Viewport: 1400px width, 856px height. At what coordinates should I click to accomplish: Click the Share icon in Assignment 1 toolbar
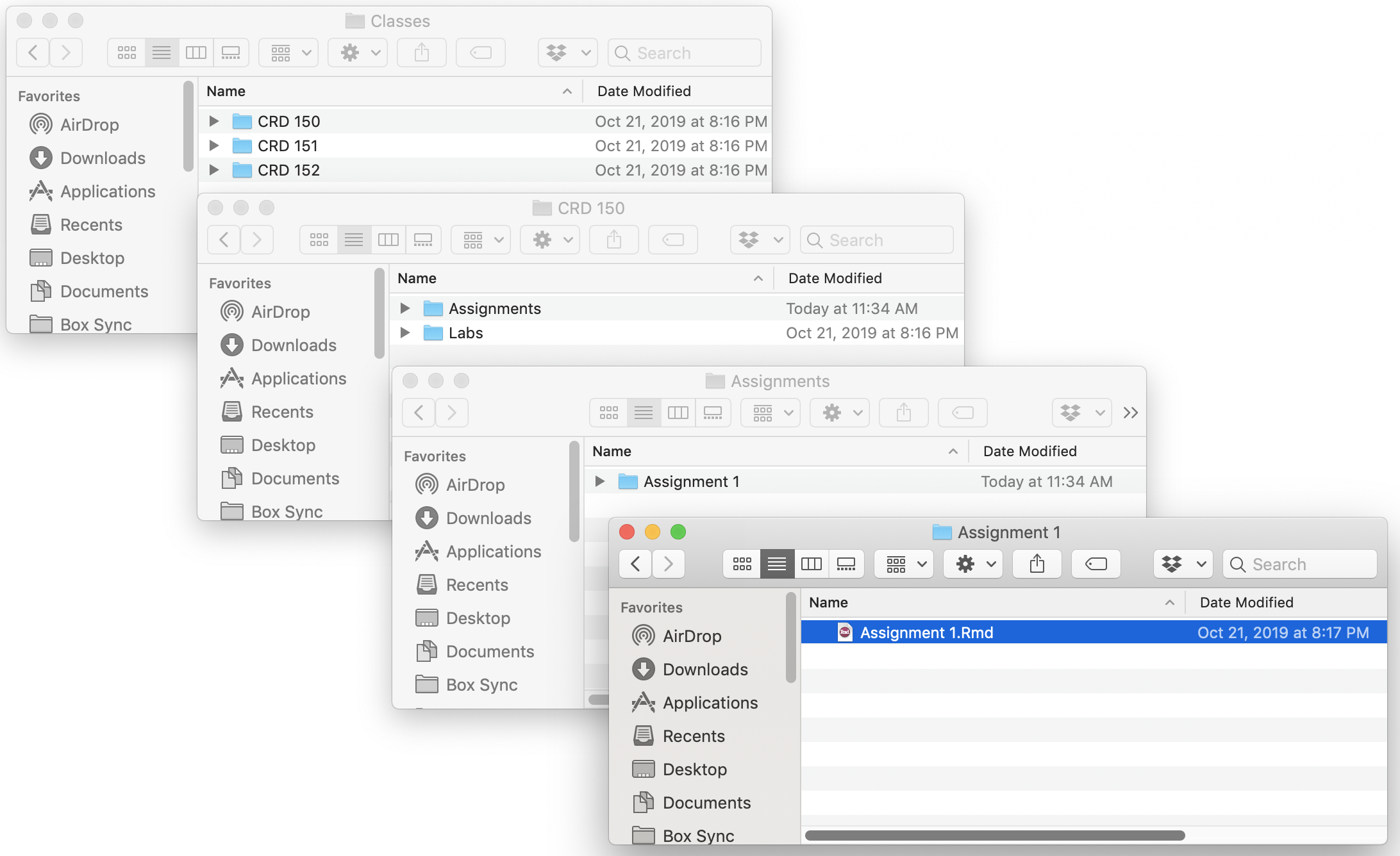[1037, 564]
